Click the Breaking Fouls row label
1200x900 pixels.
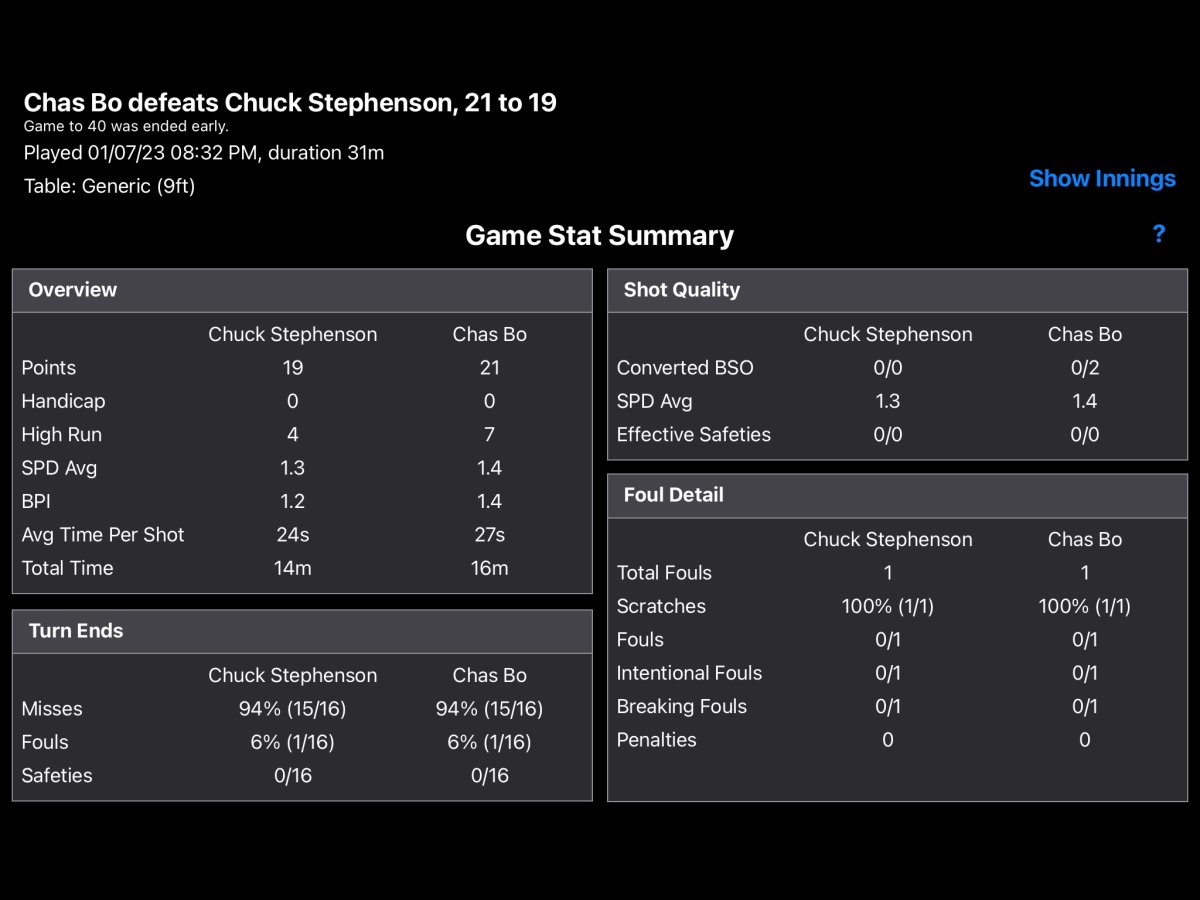682,707
